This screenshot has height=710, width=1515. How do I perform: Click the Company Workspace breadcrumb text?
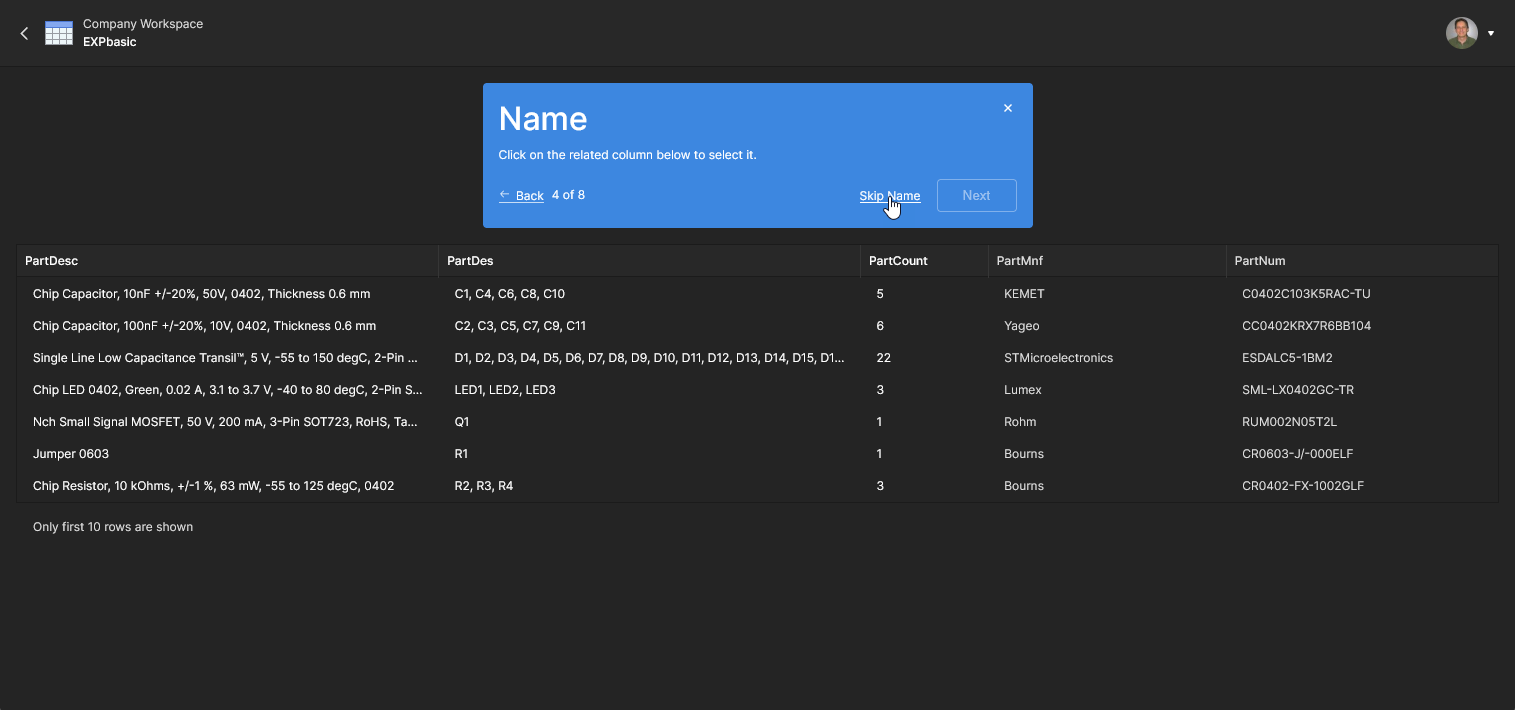tap(143, 24)
